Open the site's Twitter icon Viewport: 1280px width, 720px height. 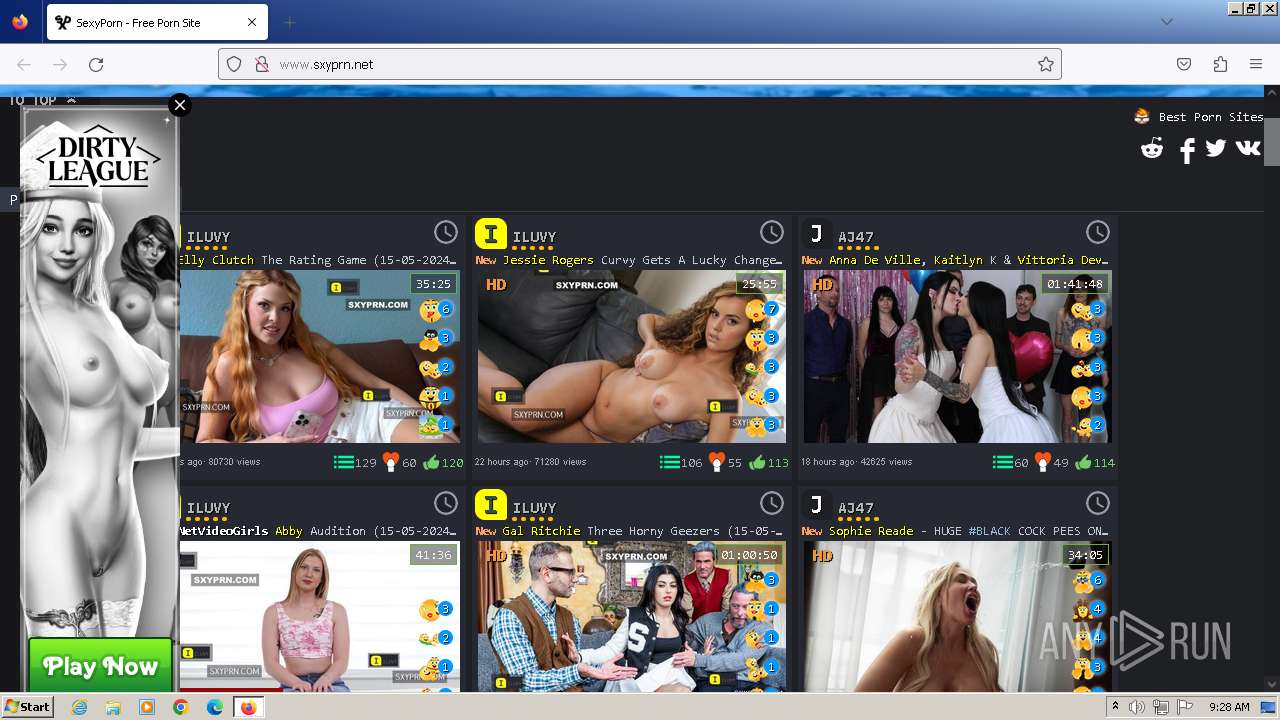(x=1216, y=148)
